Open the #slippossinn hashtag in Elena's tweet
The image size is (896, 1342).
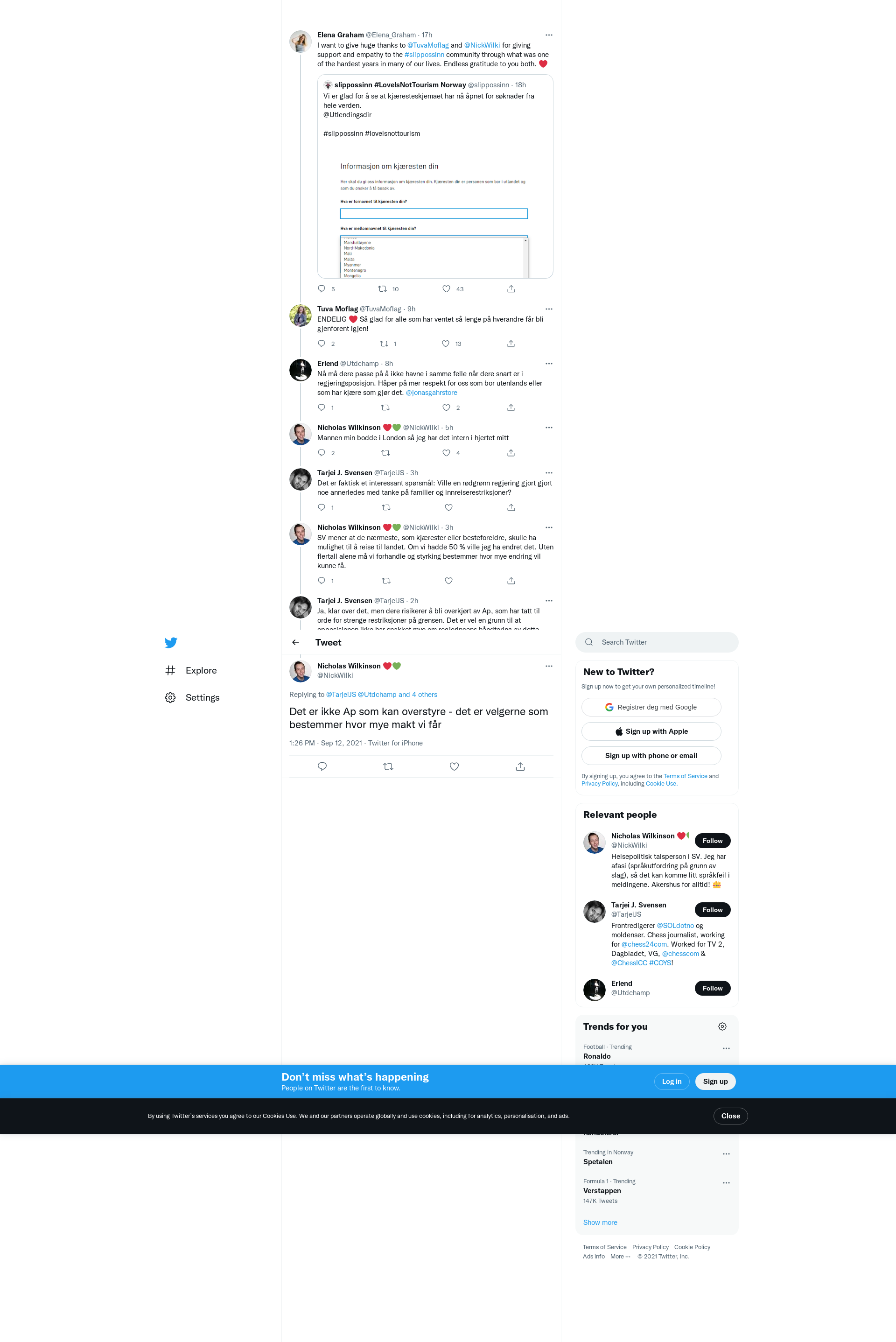(424, 54)
